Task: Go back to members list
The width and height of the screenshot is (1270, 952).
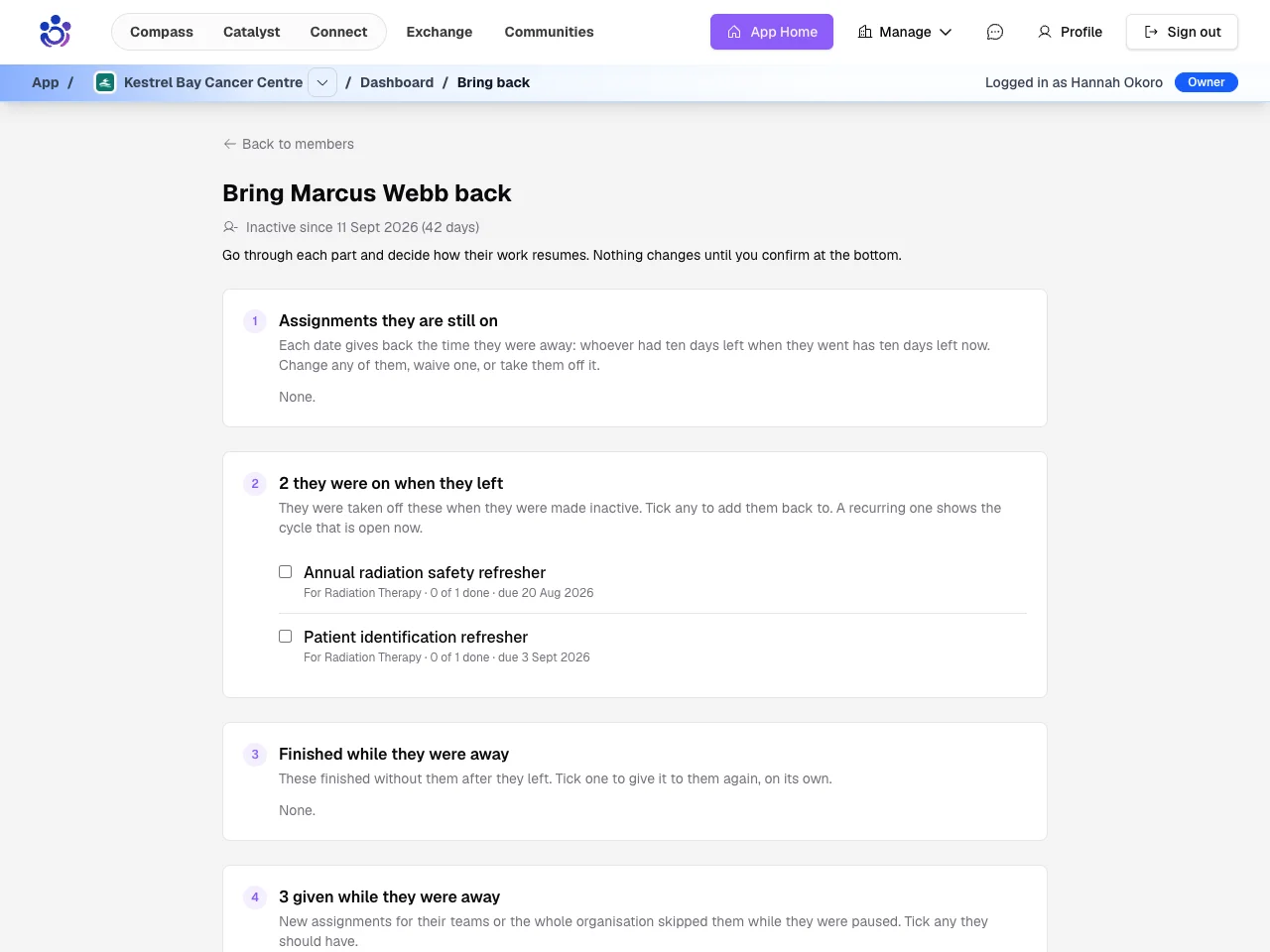Action: pyautogui.click(x=289, y=144)
